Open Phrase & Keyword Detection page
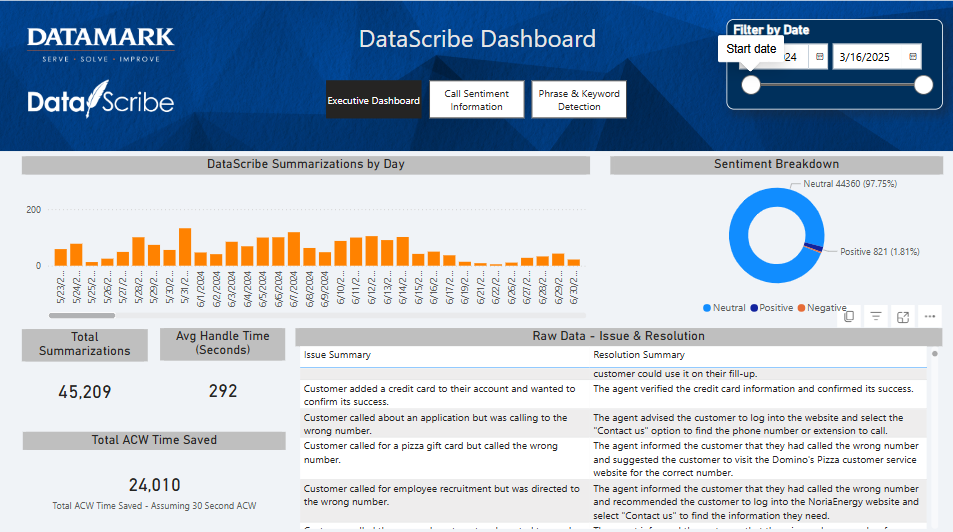953x532 pixels. click(579, 100)
